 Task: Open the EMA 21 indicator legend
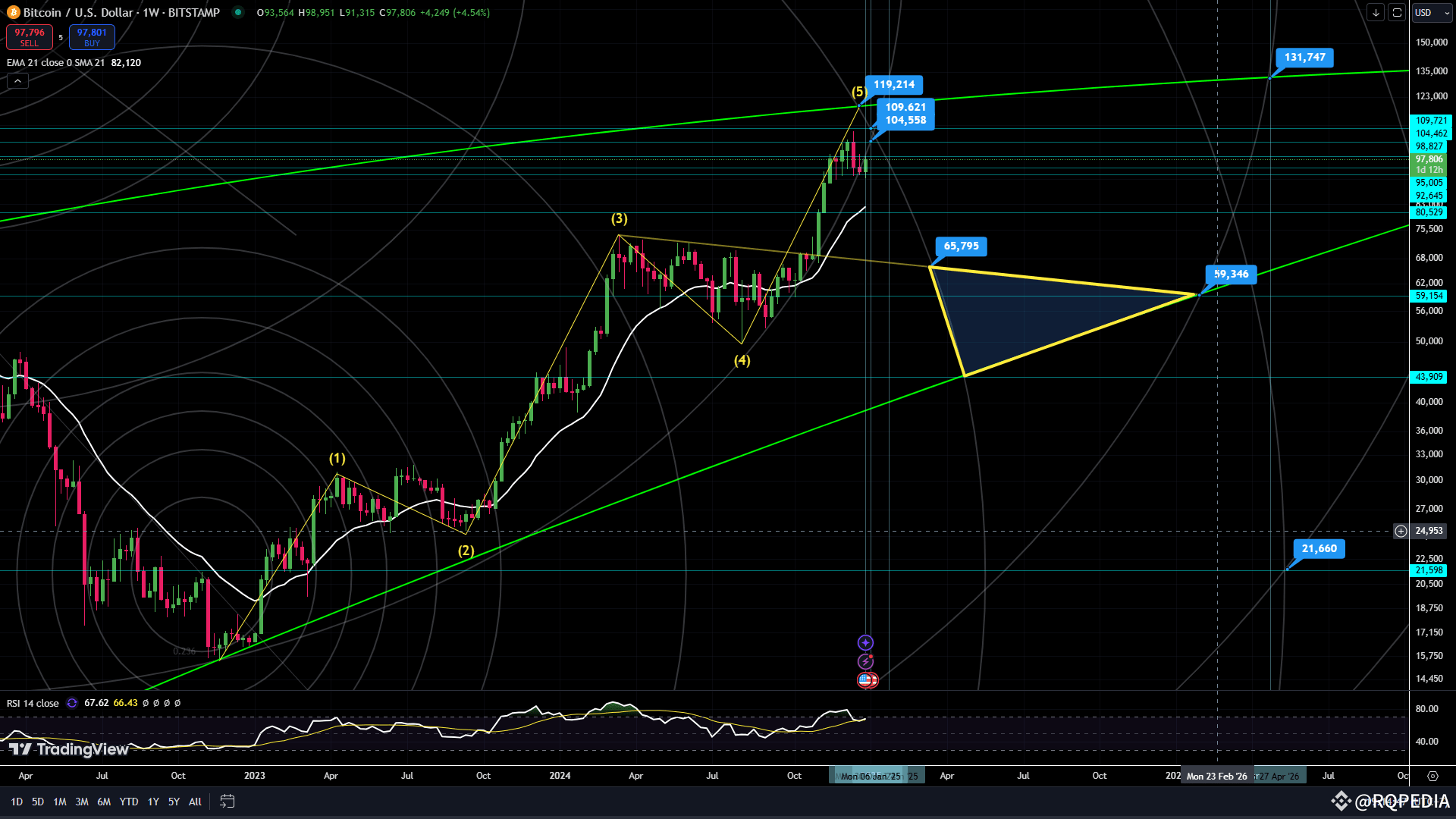[x=55, y=63]
